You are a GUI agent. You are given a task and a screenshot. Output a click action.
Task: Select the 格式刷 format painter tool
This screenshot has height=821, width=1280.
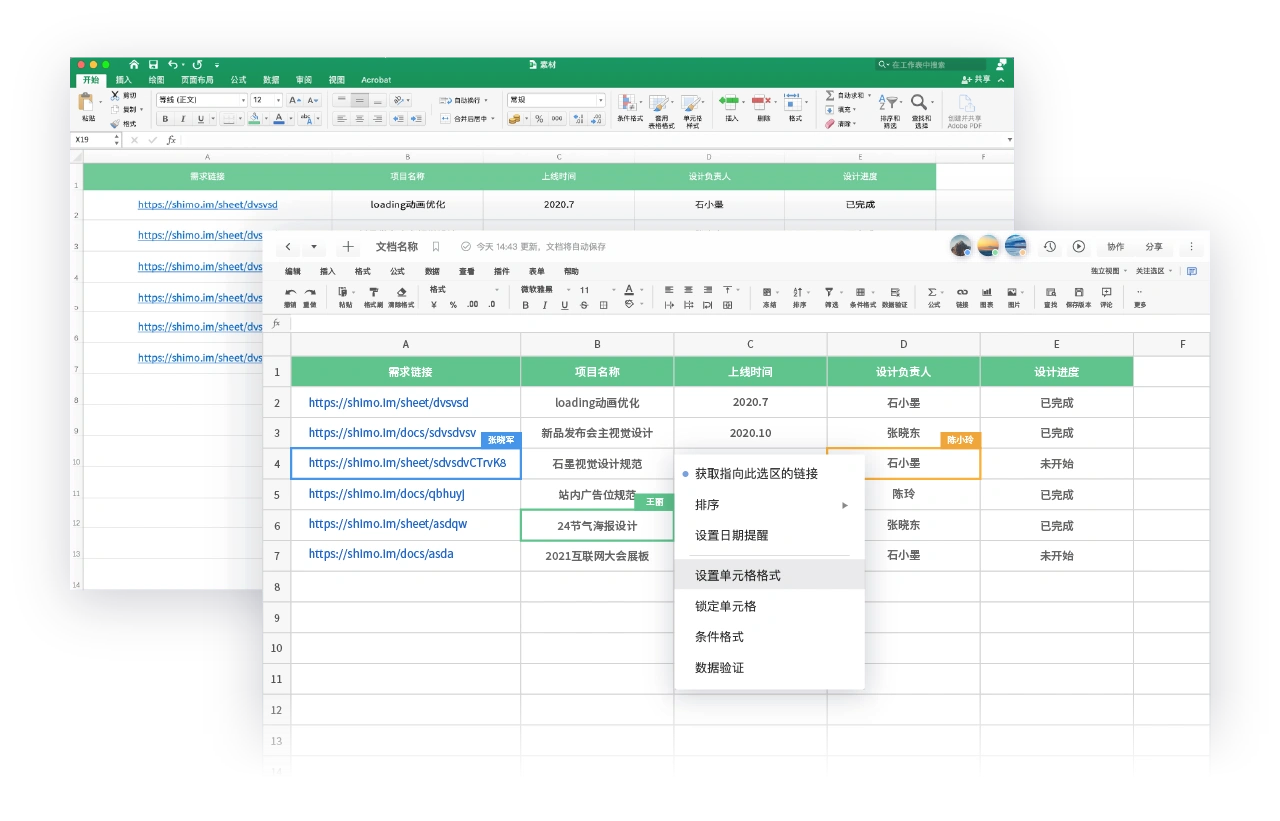coord(373,292)
